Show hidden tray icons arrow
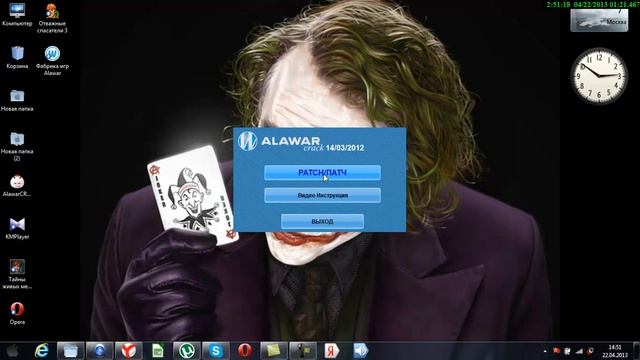The height and width of the screenshot is (360, 640). (545, 351)
